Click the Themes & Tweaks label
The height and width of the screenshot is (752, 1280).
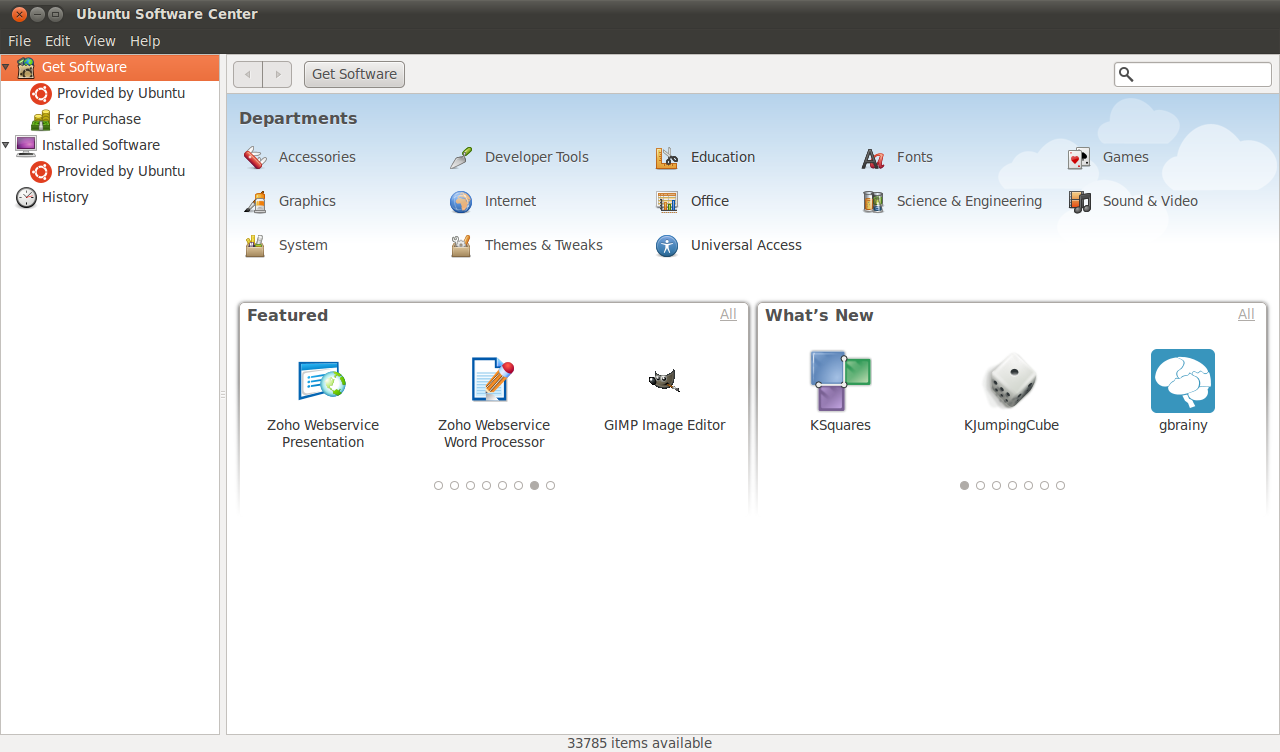point(544,245)
